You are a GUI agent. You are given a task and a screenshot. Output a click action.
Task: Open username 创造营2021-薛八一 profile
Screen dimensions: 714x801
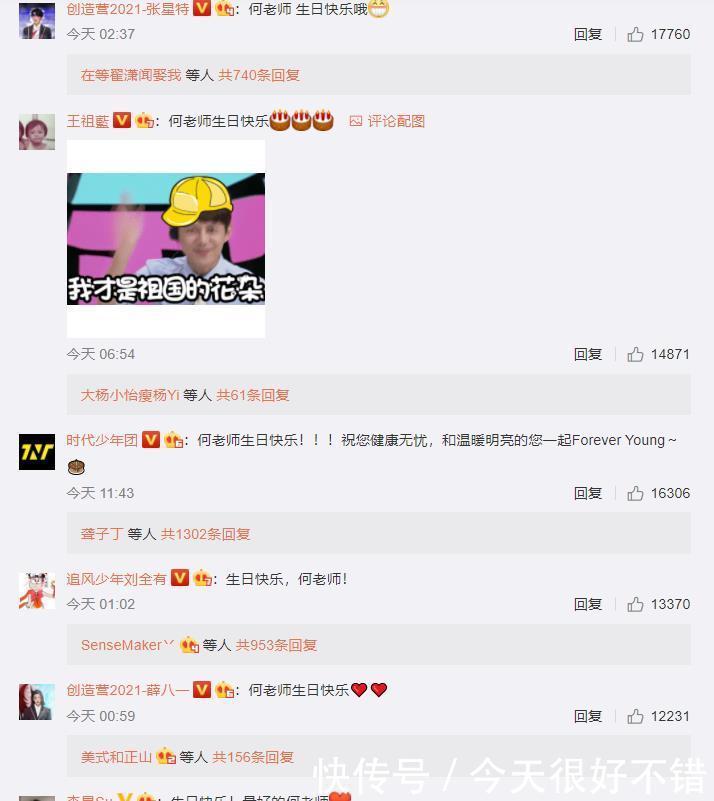pos(128,690)
